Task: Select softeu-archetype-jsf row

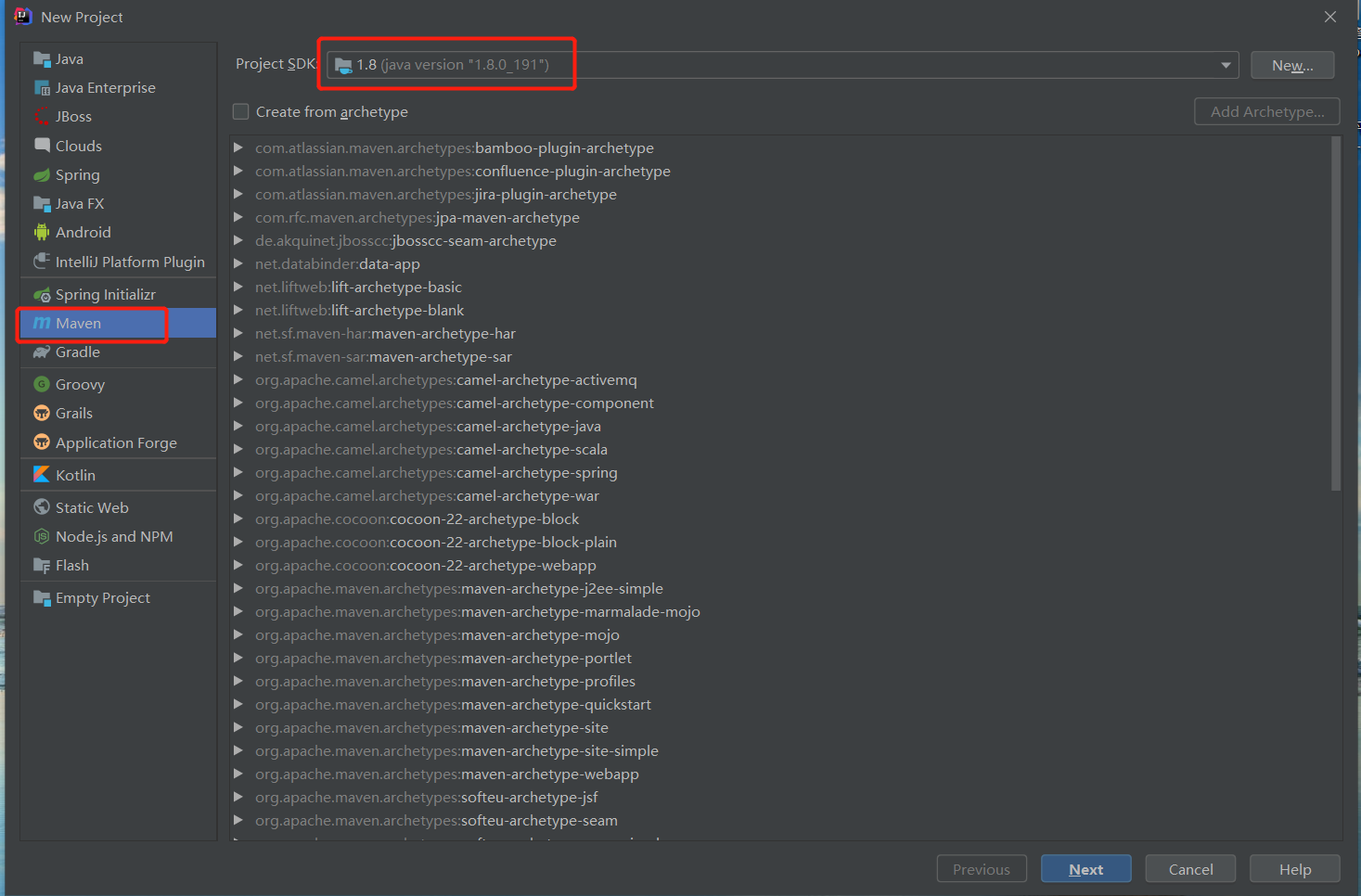Action: pyautogui.click(x=780, y=797)
